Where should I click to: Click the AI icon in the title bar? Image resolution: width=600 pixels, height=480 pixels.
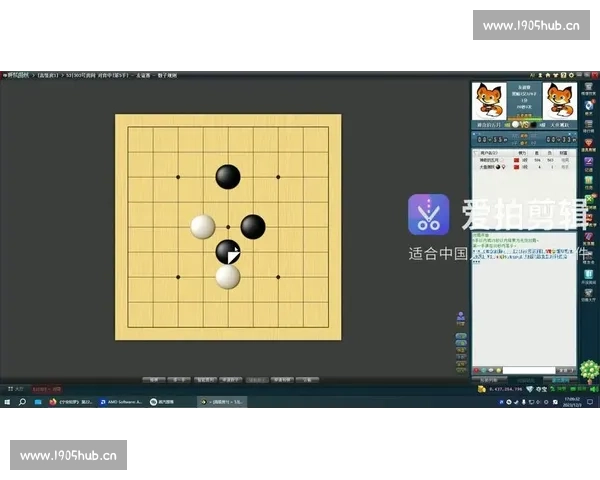[532, 75]
